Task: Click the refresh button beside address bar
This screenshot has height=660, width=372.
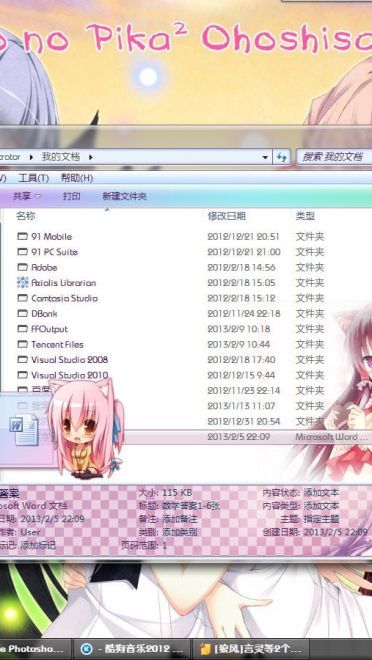Action: coord(282,157)
